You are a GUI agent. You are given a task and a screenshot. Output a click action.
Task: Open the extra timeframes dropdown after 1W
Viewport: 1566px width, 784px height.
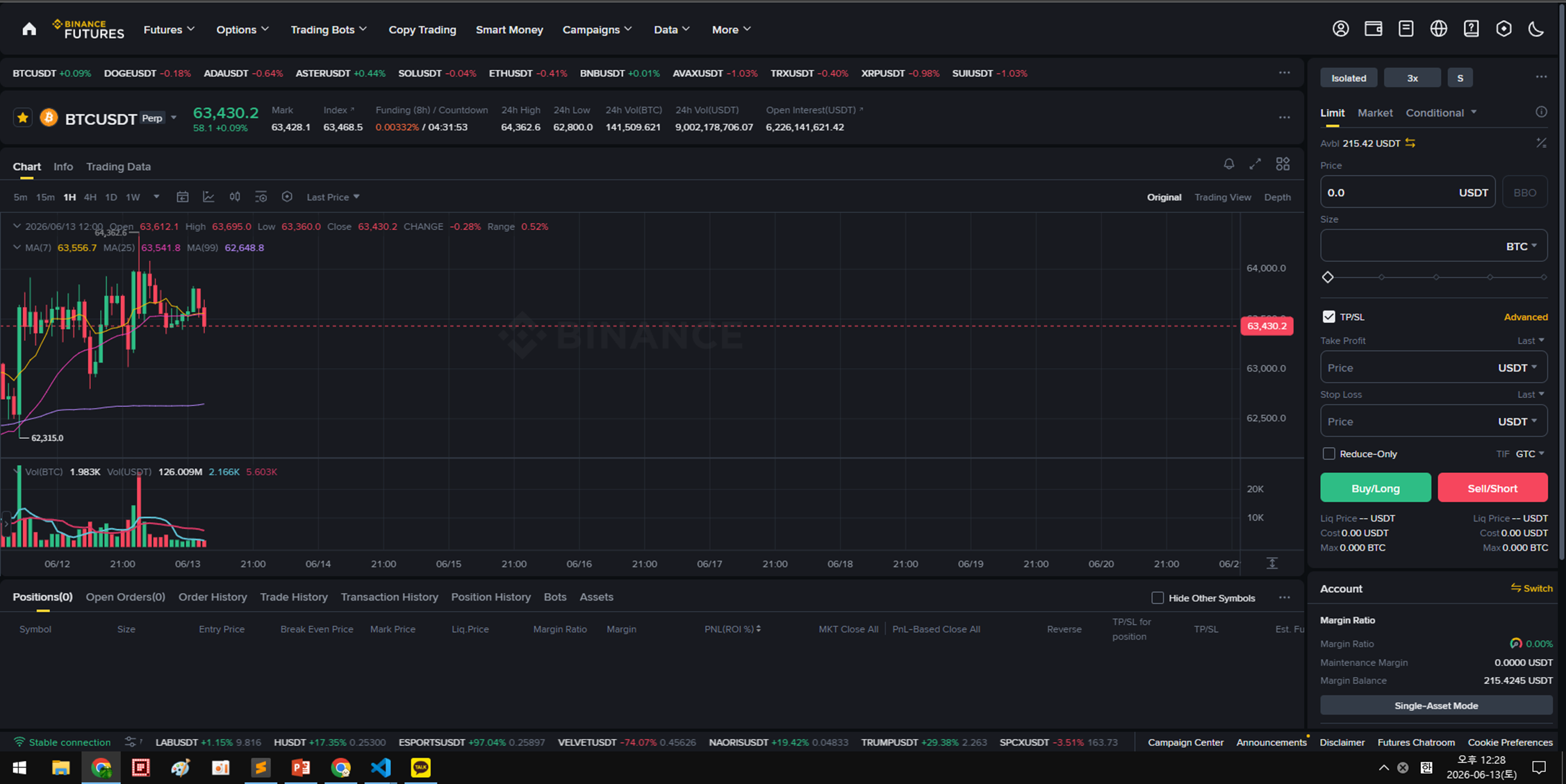tap(156, 197)
